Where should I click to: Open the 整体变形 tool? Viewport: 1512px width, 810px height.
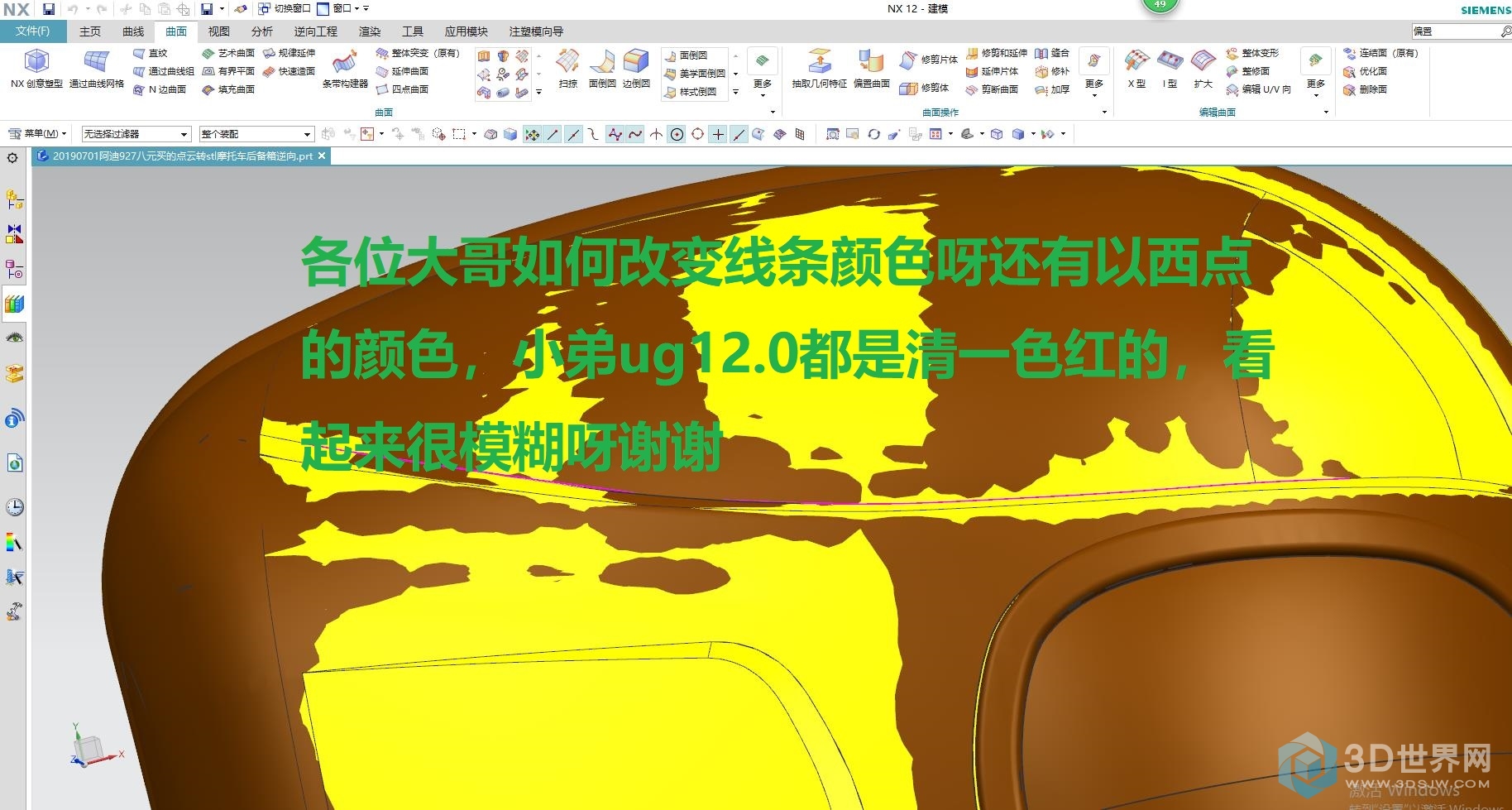tap(1251, 53)
